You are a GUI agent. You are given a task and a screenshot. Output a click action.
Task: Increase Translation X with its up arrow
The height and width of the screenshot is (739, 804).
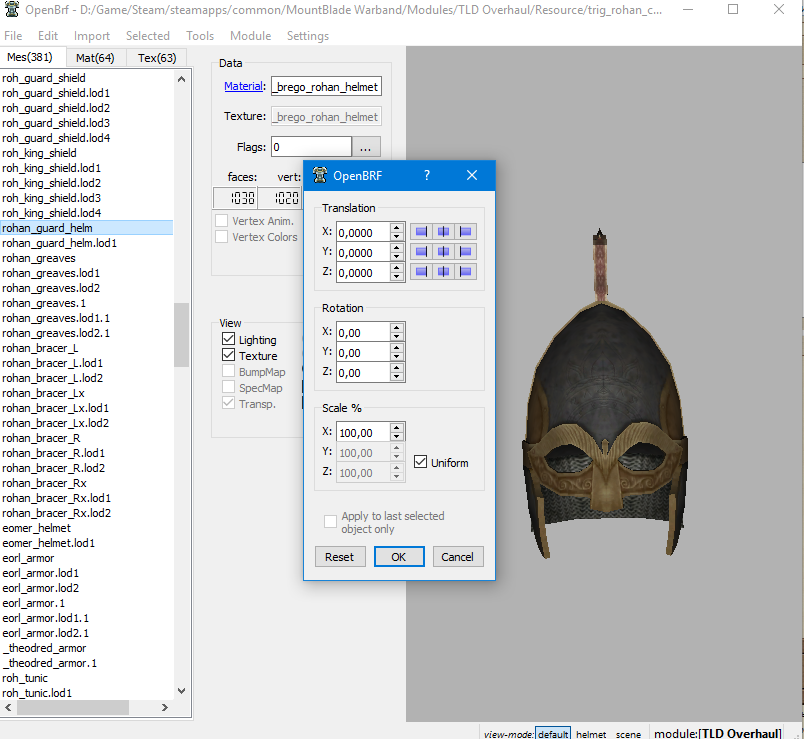(x=397, y=227)
